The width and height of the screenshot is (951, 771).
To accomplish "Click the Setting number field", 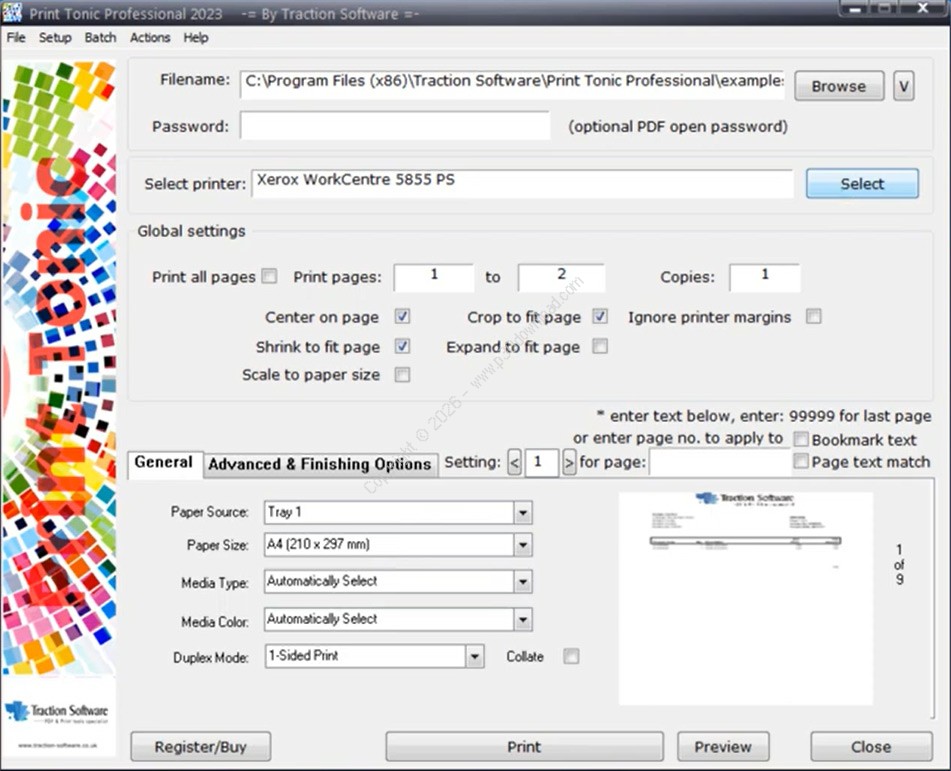I will pyautogui.click(x=542, y=463).
